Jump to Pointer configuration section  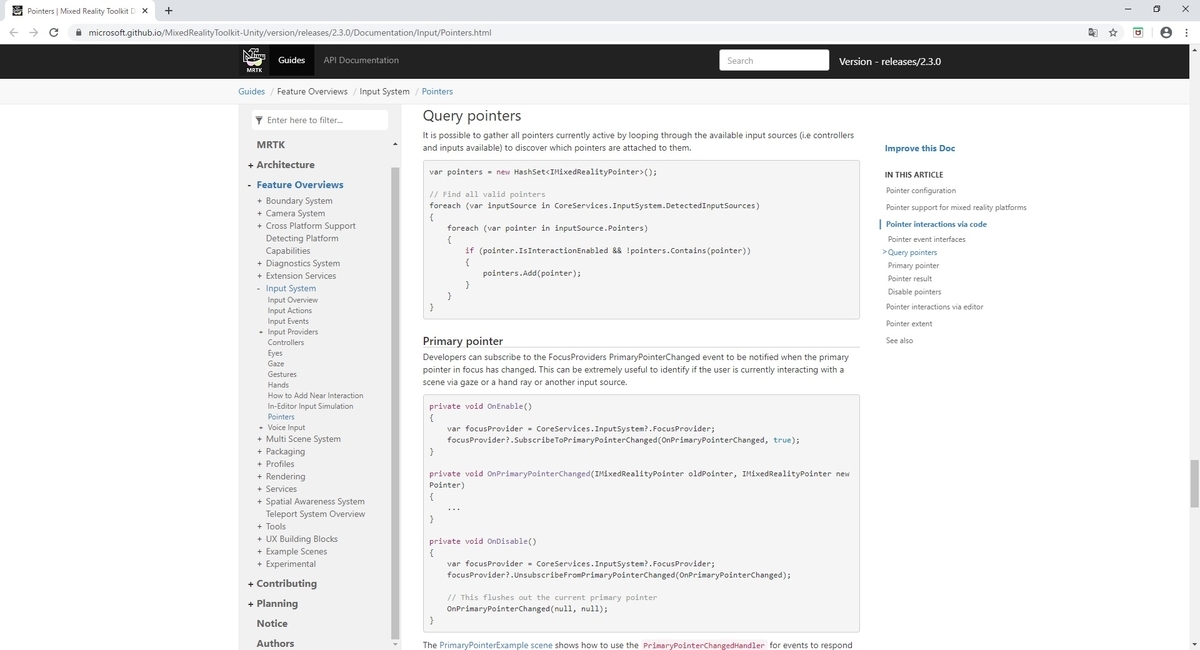[x=921, y=190]
